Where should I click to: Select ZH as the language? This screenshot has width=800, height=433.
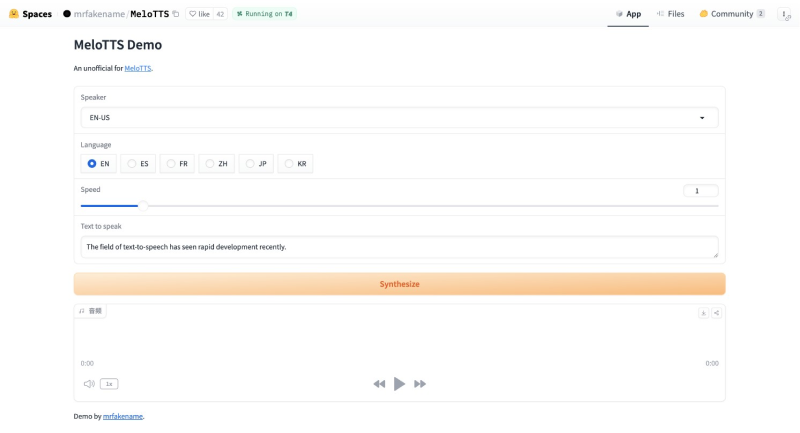pos(210,163)
